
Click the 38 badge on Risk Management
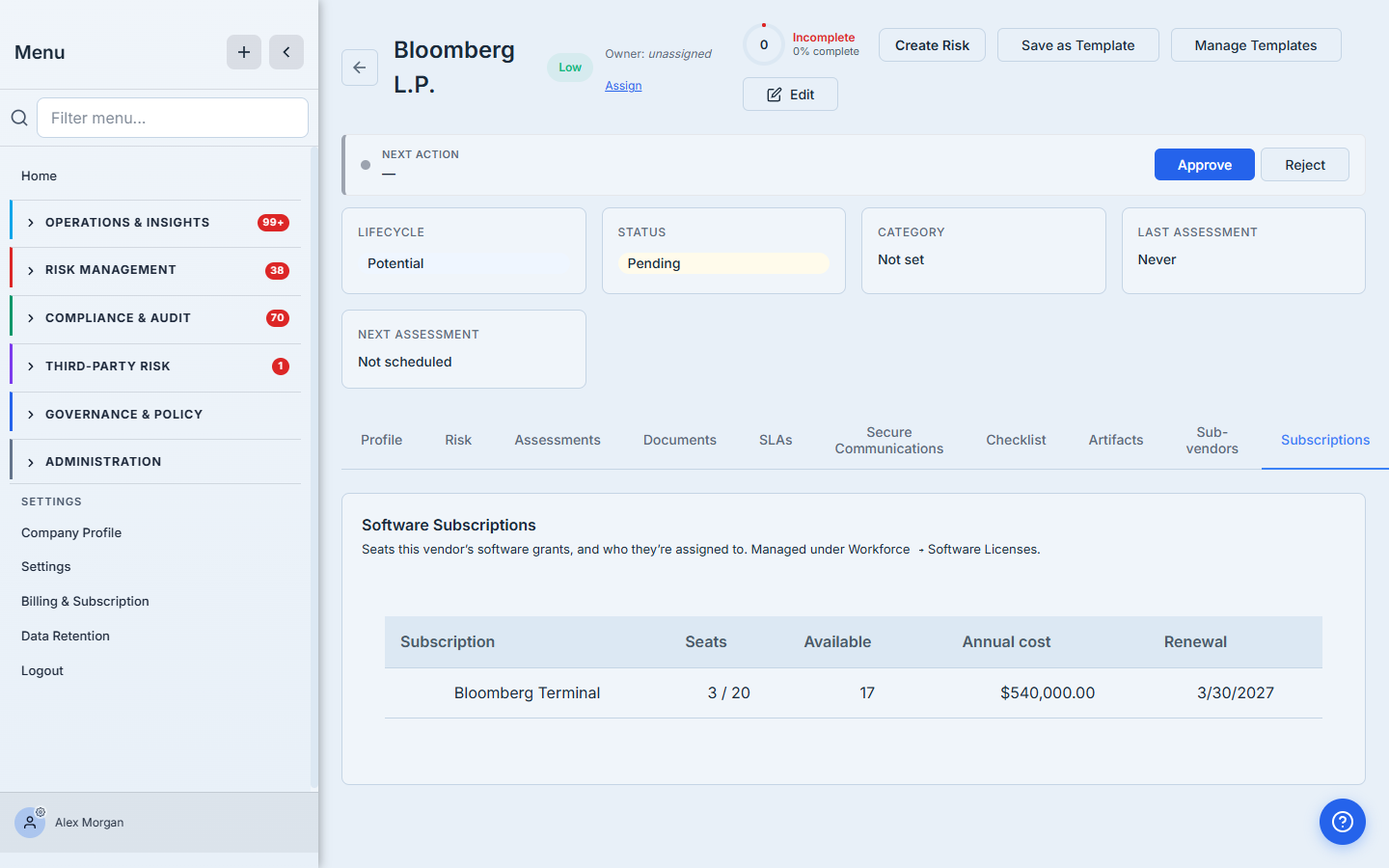[x=277, y=271]
